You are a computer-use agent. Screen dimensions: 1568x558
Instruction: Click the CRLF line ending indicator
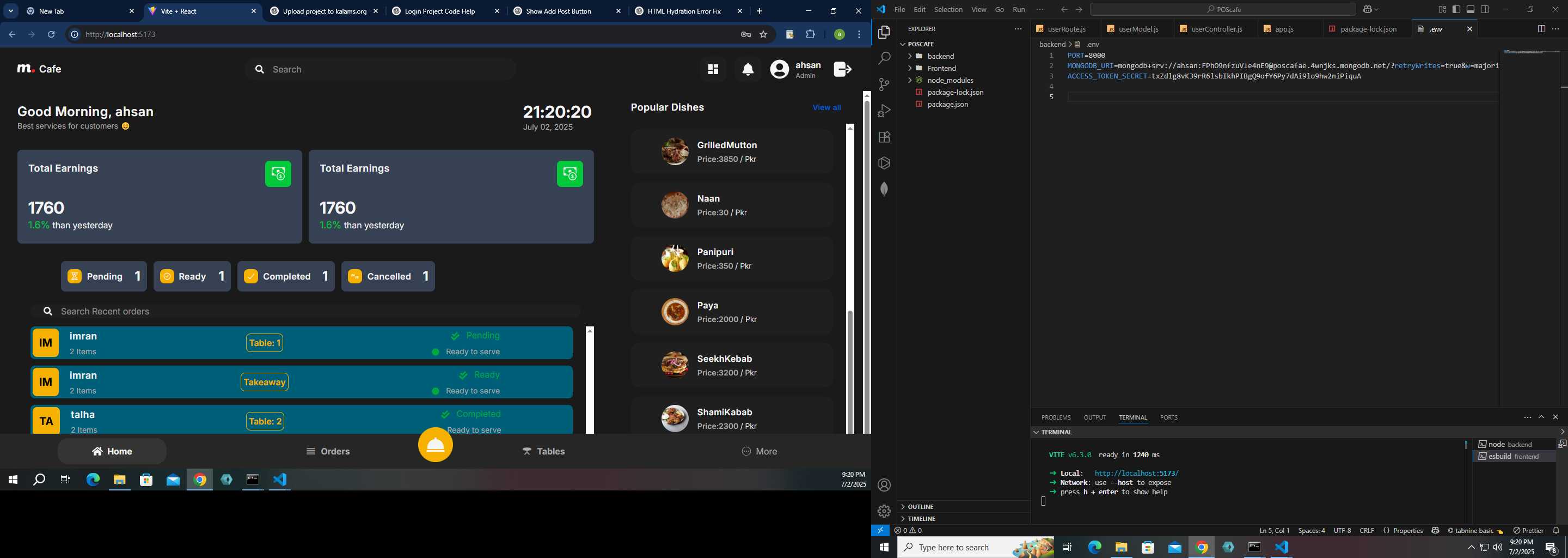(x=1367, y=531)
